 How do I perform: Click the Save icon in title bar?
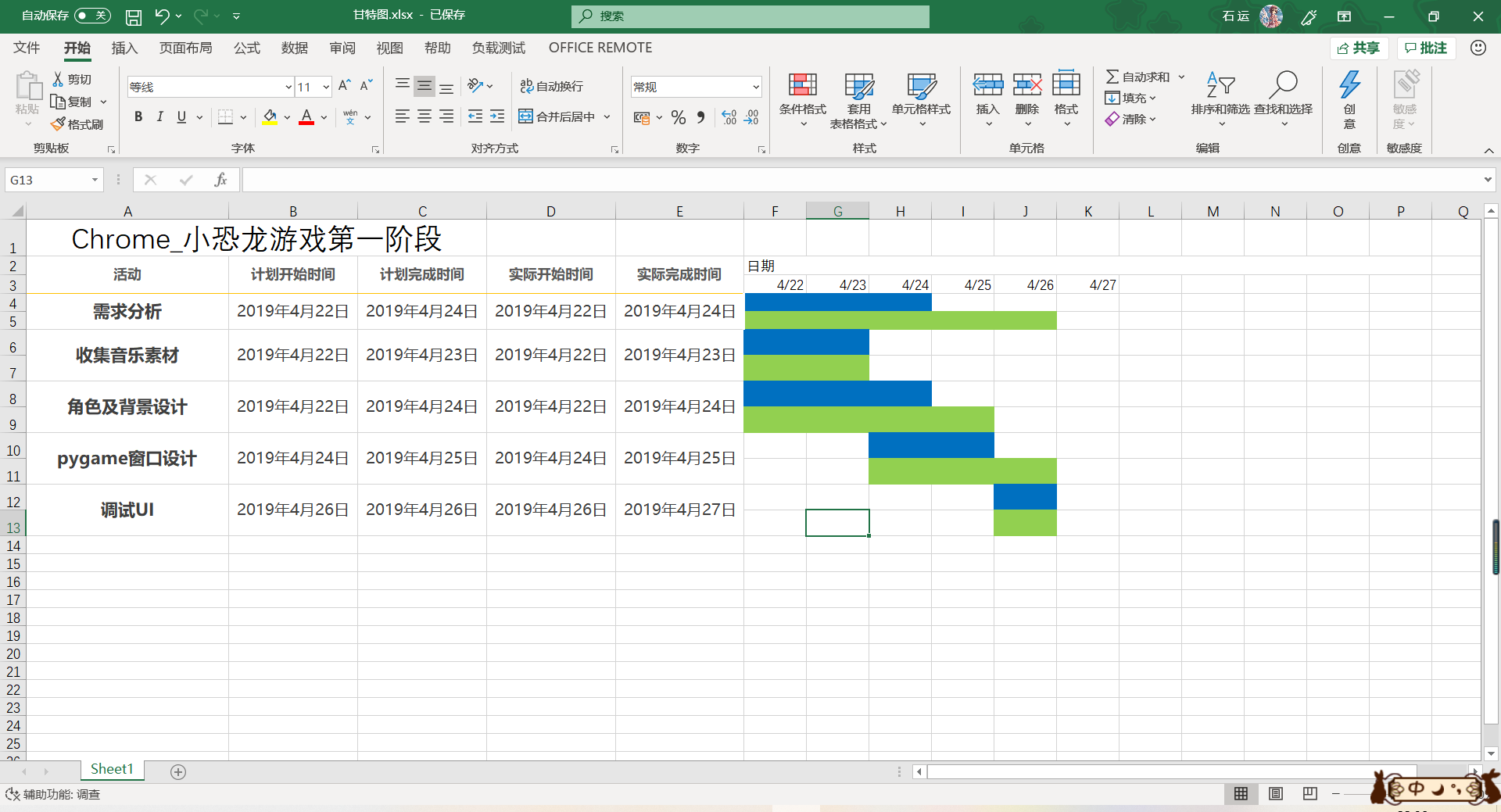[134, 16]
